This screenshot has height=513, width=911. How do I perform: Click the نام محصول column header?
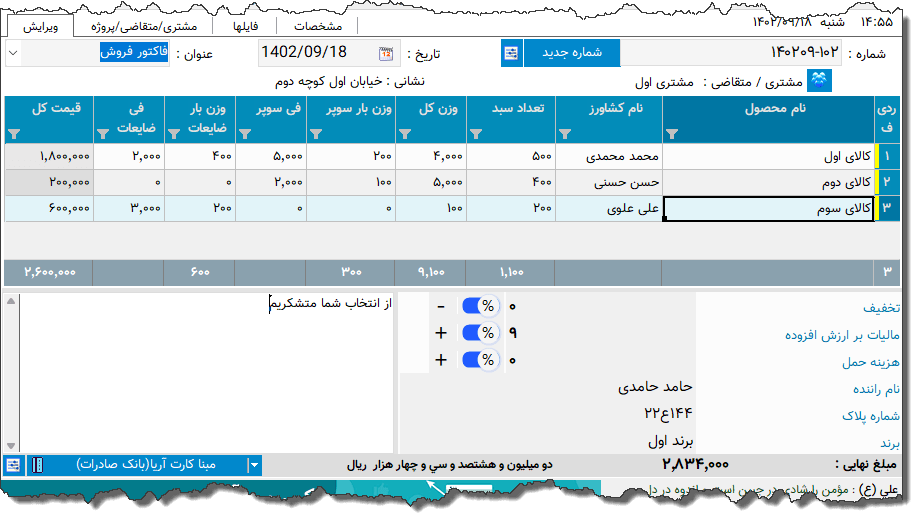768,120
